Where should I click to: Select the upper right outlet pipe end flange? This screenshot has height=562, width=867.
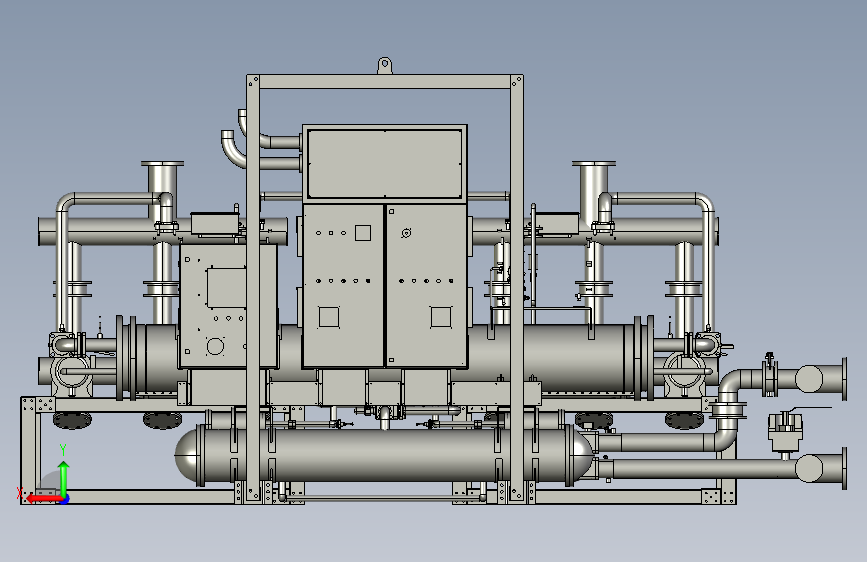pos(844,378)
